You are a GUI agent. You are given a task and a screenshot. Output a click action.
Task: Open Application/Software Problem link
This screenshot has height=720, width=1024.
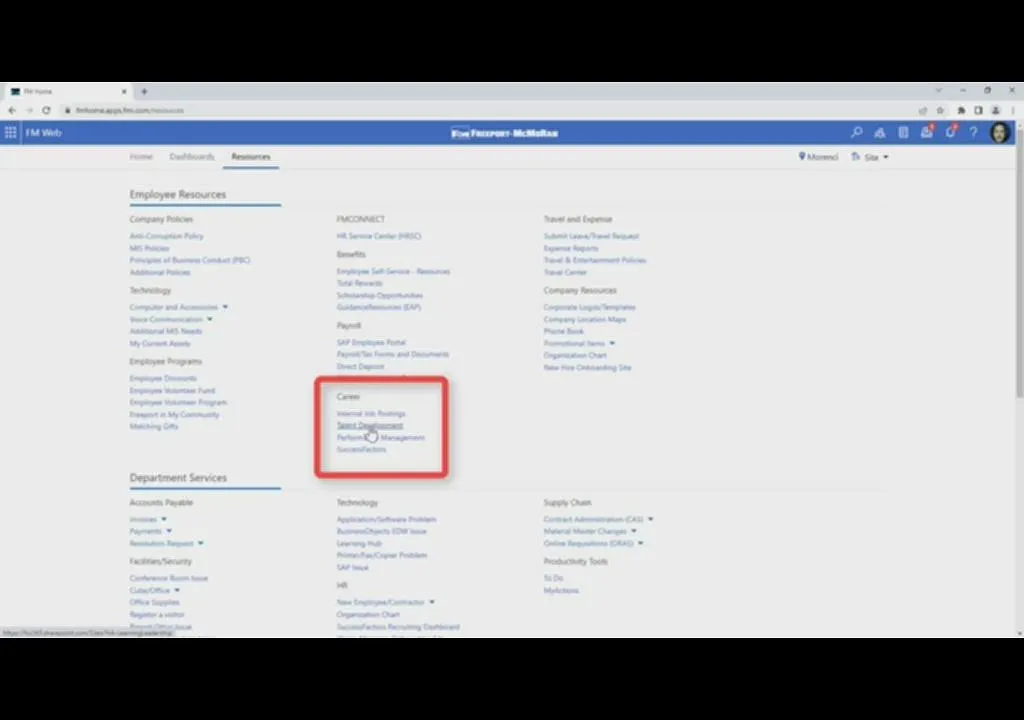click(386, 520)
